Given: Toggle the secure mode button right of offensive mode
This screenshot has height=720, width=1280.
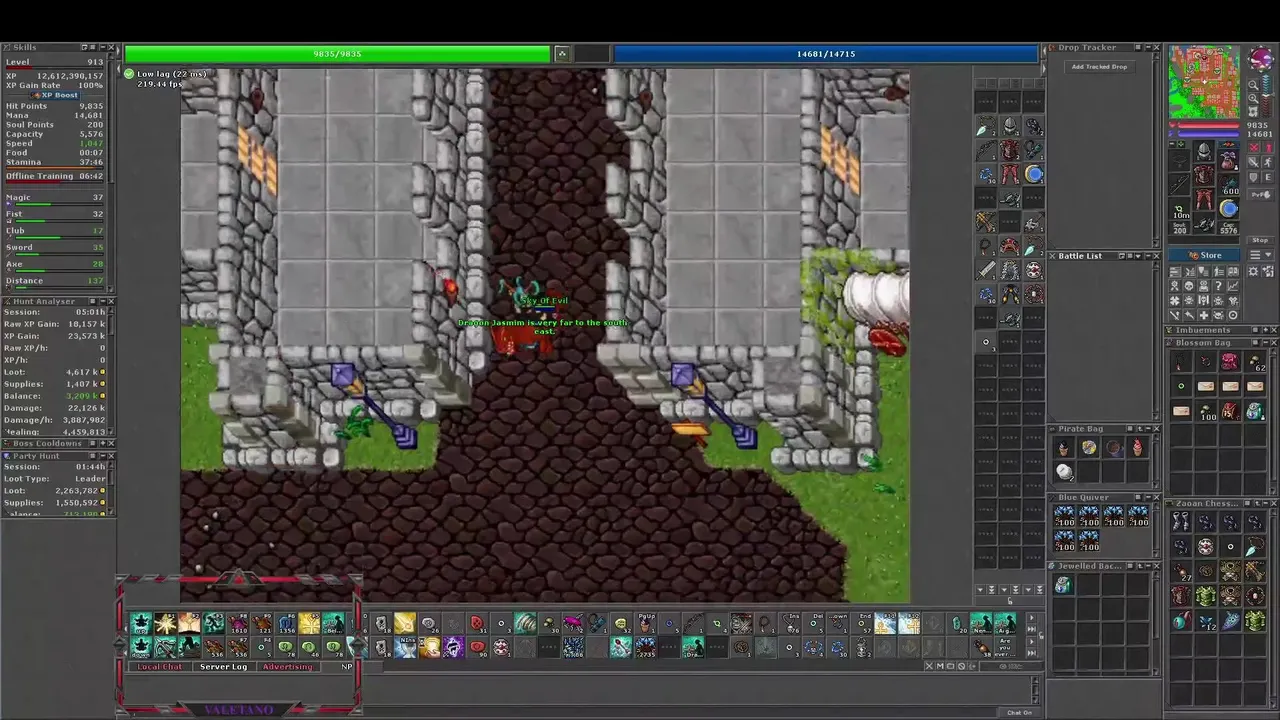Looking at the screenshot, I should 1268,147.
